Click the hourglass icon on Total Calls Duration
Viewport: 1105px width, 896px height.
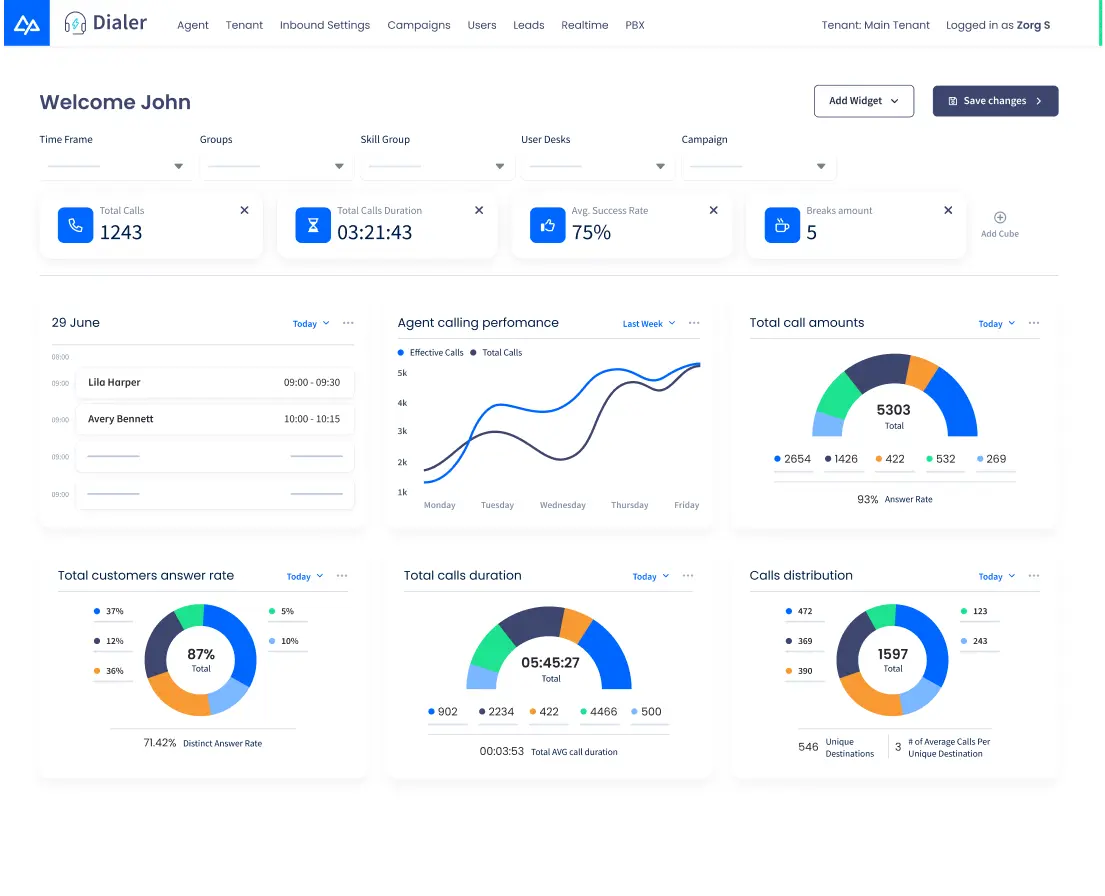pyautogui.click(x=313, y=225)
